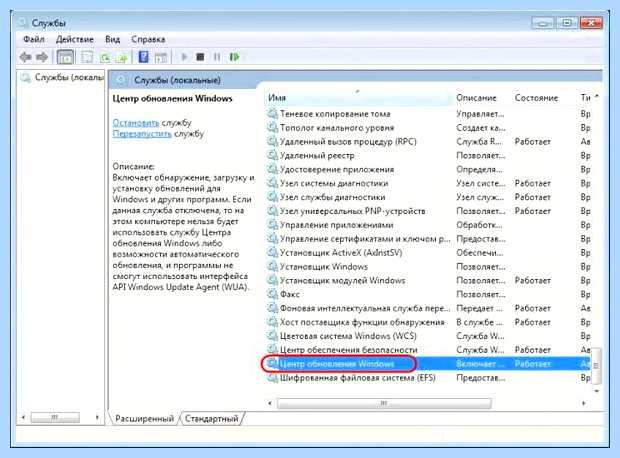Viewport: 620px width, 458px height.
Task: Click gear icon of Теневое копирование тома
Action: [272, 114]
